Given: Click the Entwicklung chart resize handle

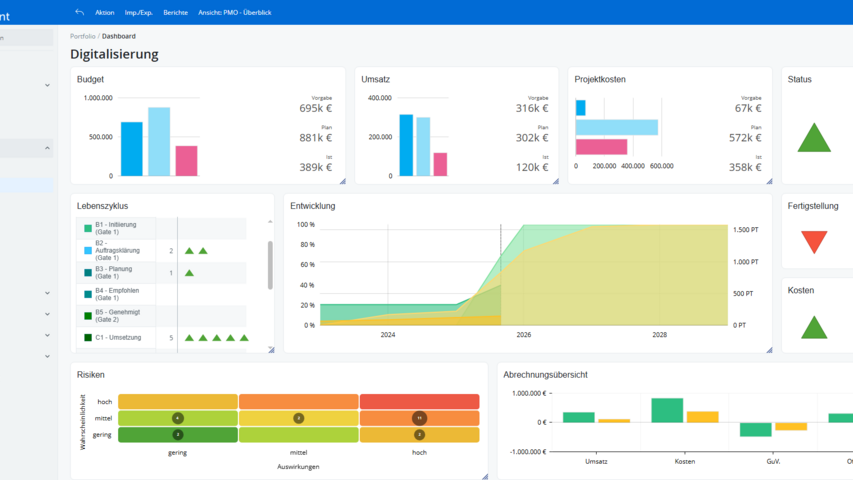Looking at the screenshot, I should (769, 350).
